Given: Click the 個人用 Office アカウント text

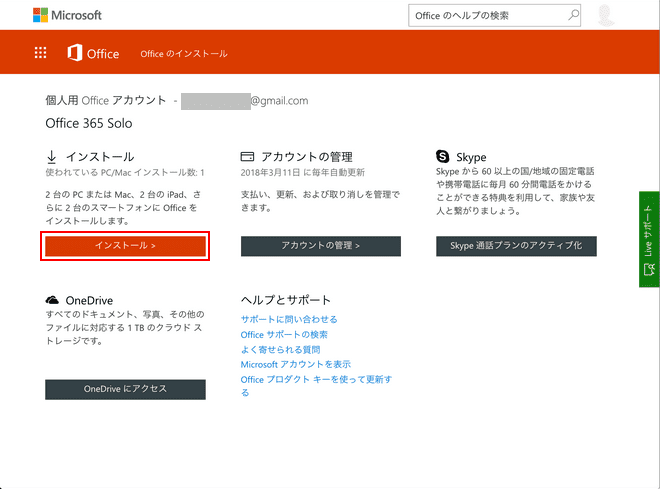Looking at the screenshot, I should pos(106,100).
